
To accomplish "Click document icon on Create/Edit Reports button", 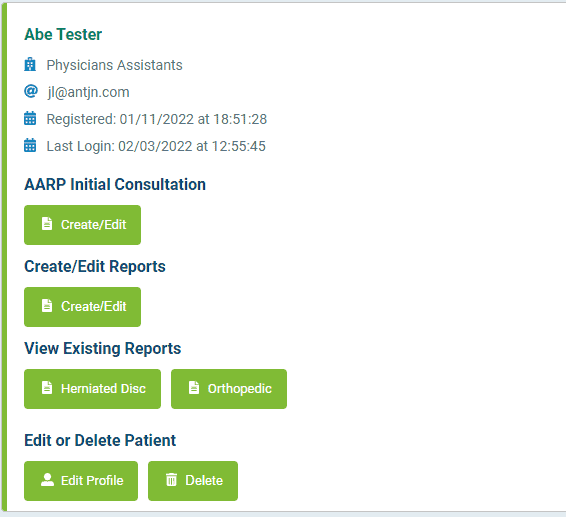I will point(47,306).
